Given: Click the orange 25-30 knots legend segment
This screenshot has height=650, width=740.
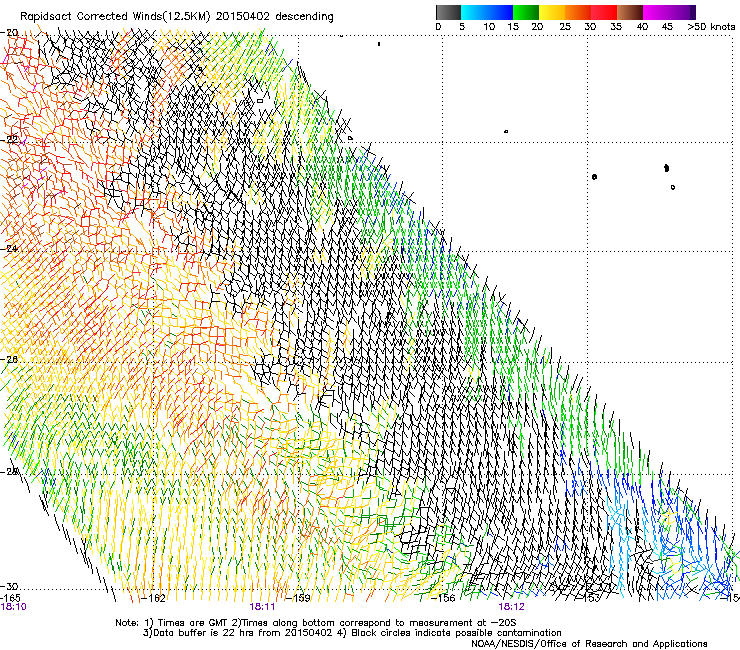Looking at the screenshot, I should (x=578, y=12).
